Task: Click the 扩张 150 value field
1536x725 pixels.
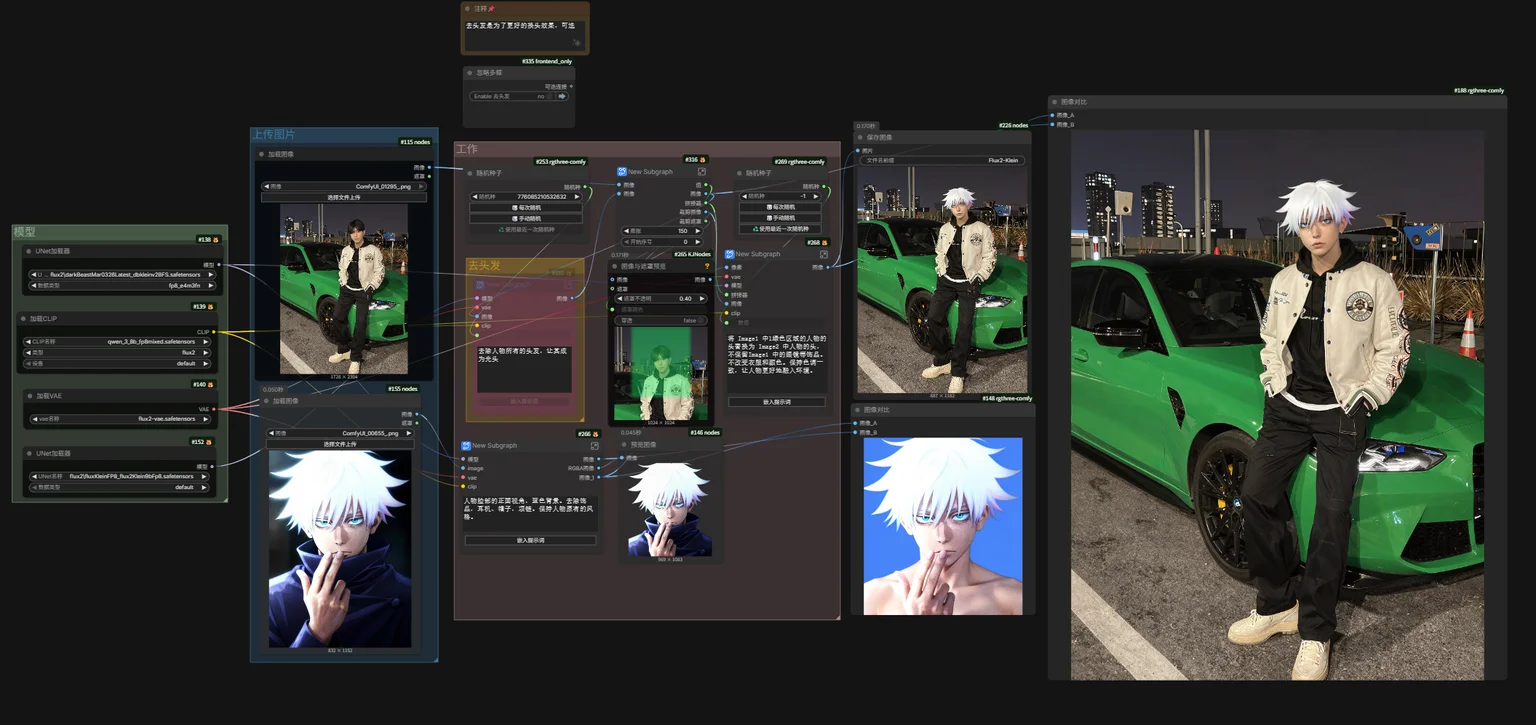Action: click(661, 231)
